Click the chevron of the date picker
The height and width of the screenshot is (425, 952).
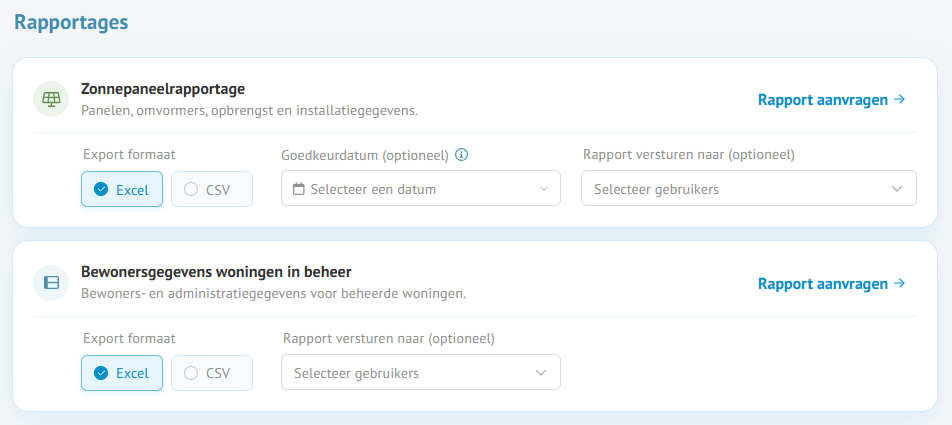(543, 189)
